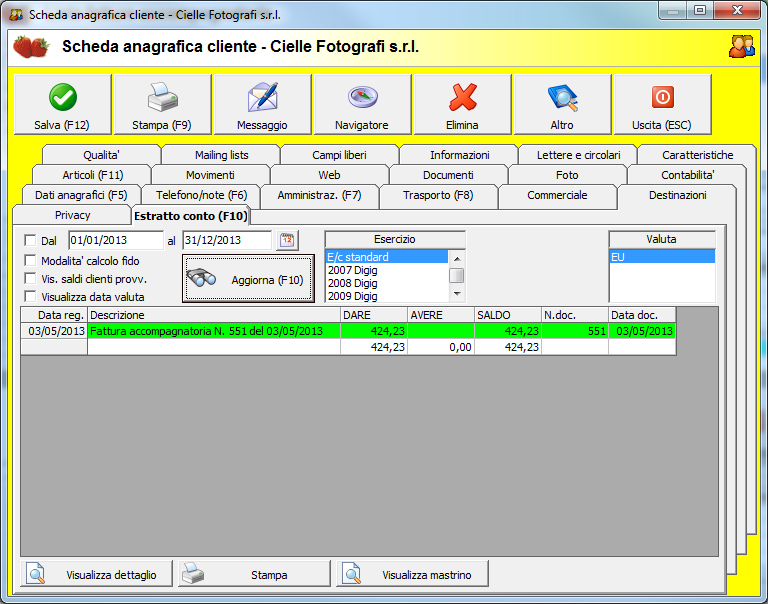
Task: Click the Esercizio list scrollbar thumb
Action: [457, 275]
